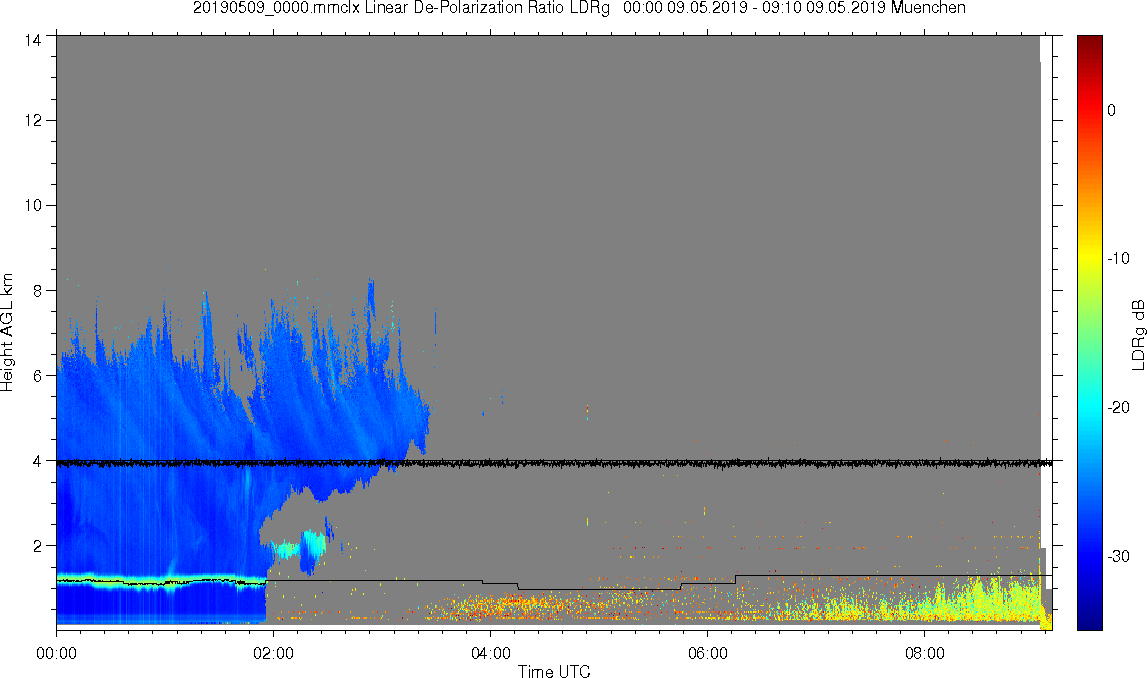Click the 04:00 time axis tick label

coord(490,653)
